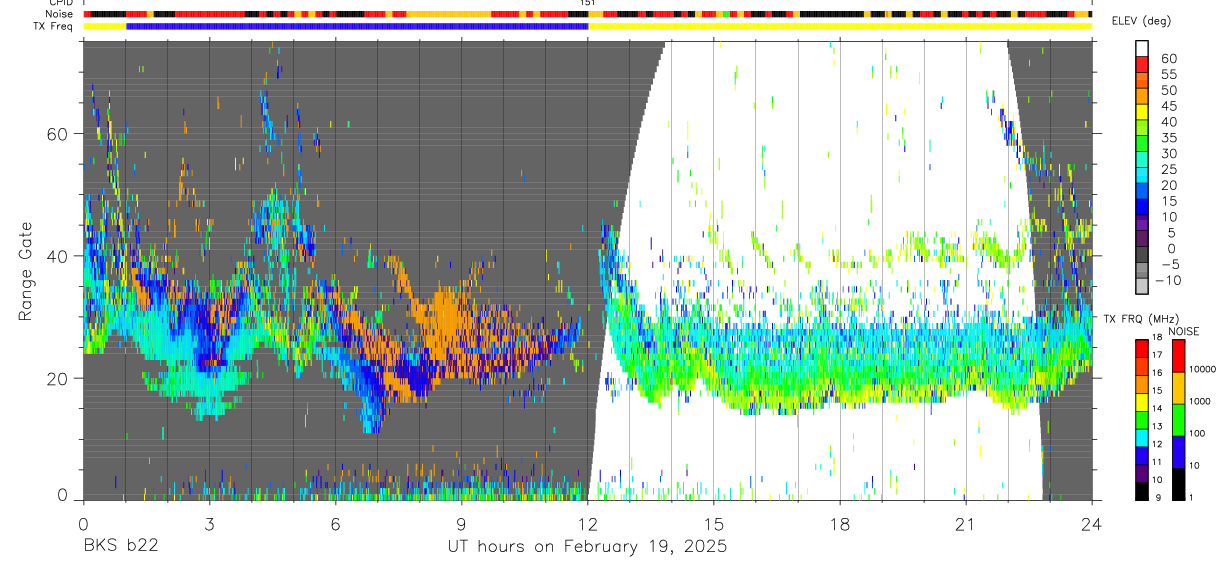Click the 'Range Gate' y-axis title

pyautogui.click(x=25, y=272)
